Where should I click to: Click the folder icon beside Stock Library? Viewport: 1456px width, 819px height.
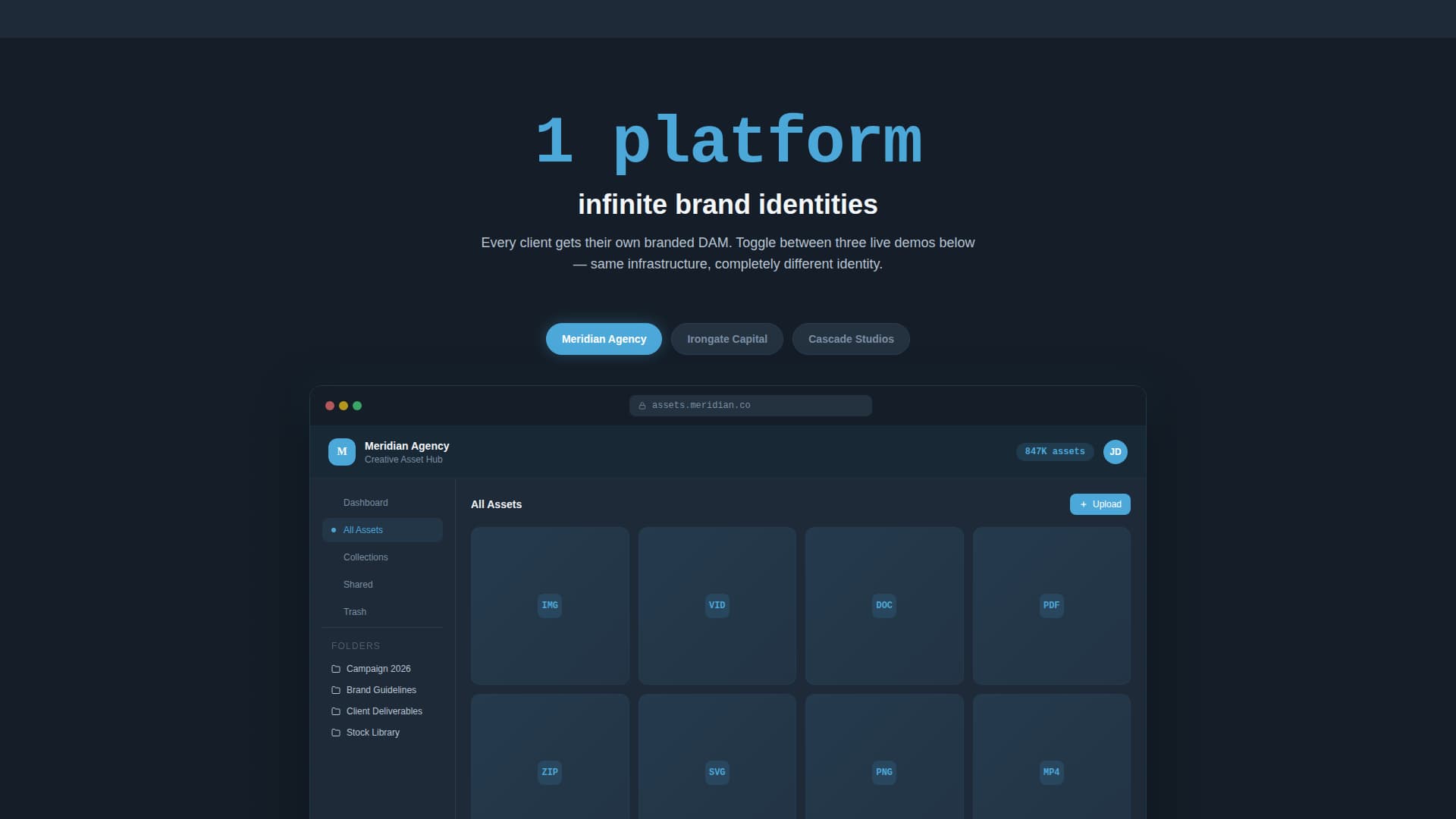tap(336, 732)
